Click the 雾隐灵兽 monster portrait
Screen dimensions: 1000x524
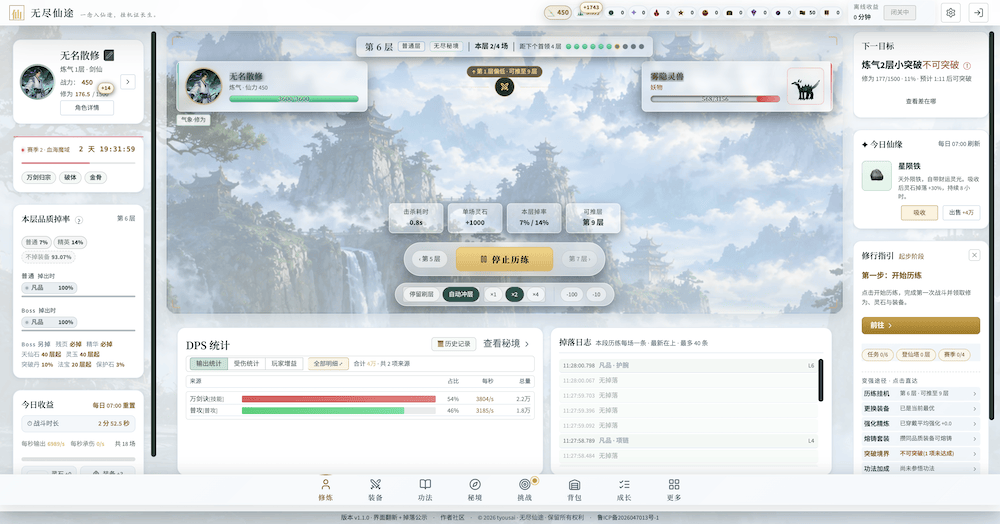805,87
